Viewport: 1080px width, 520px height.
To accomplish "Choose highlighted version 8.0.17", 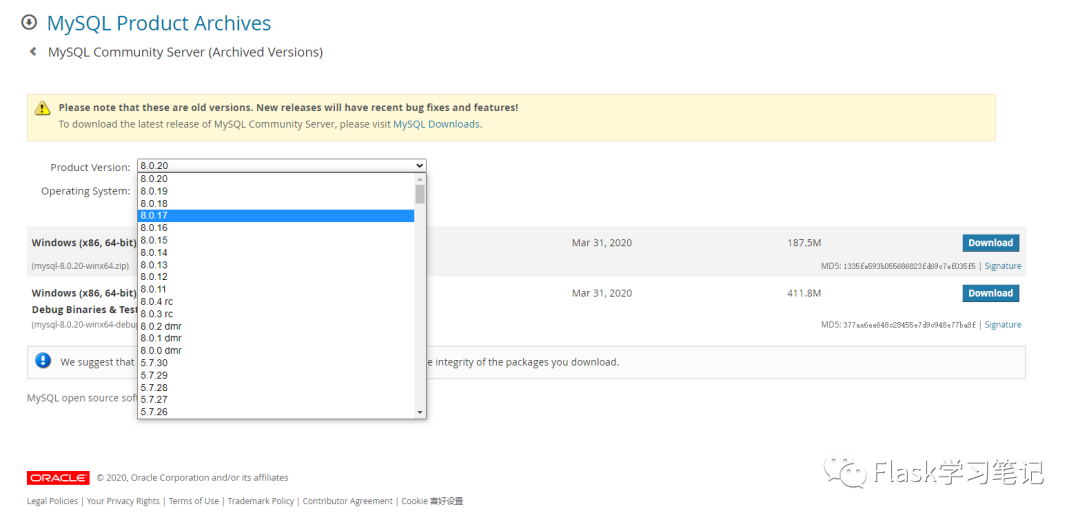I will 276,216.
